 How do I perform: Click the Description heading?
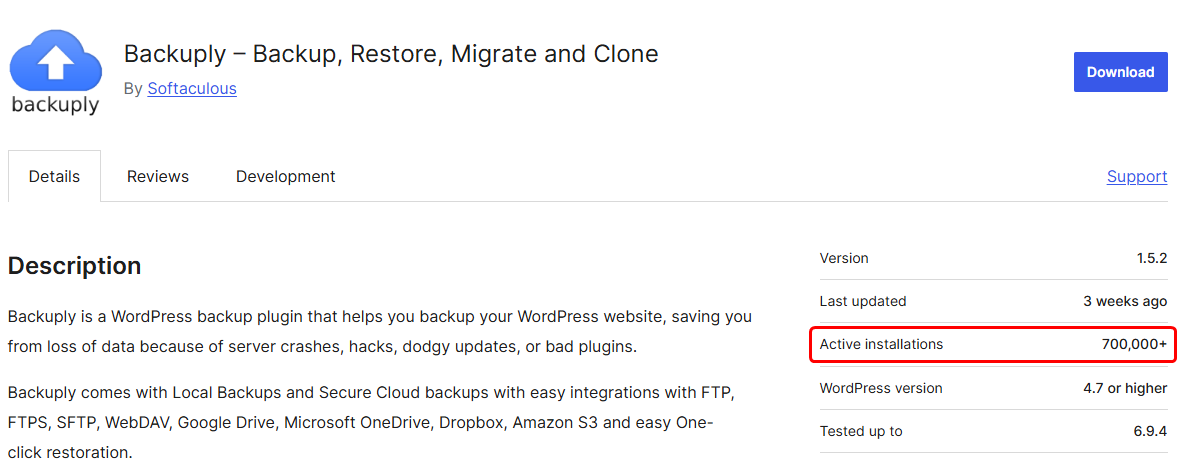[x=74, y=266]
